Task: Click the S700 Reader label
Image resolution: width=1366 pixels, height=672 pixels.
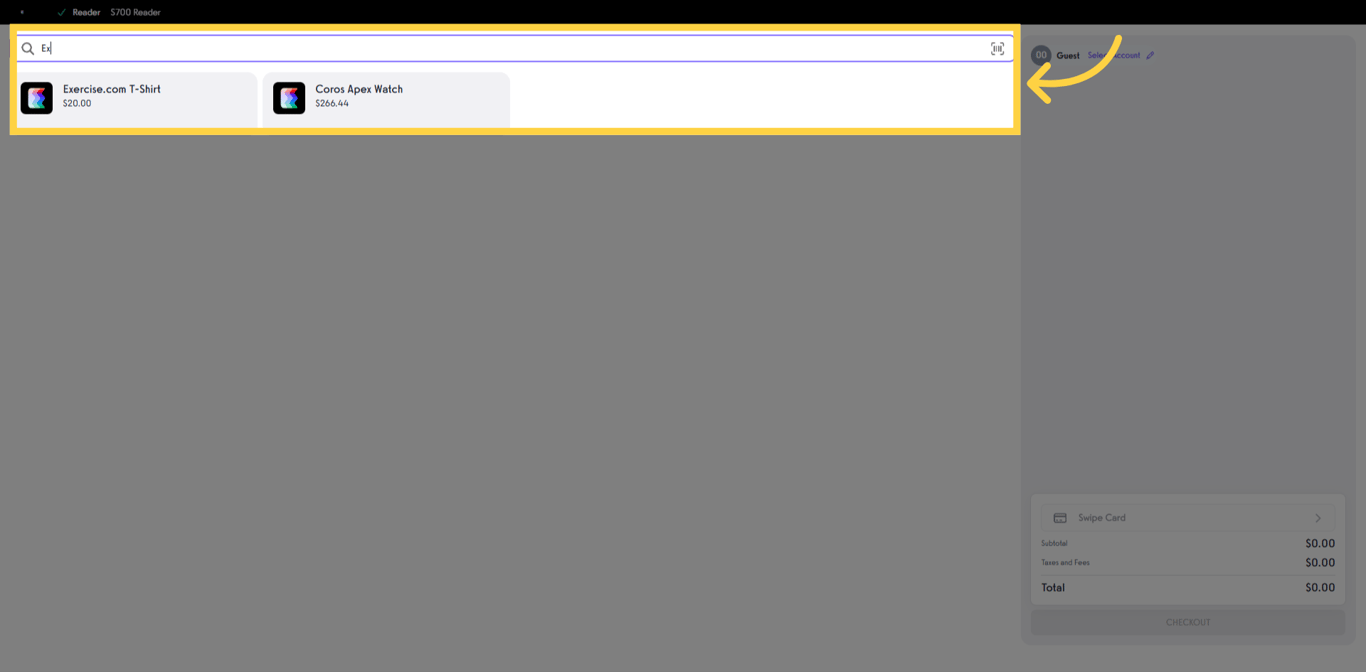Action: click(135, 12)
